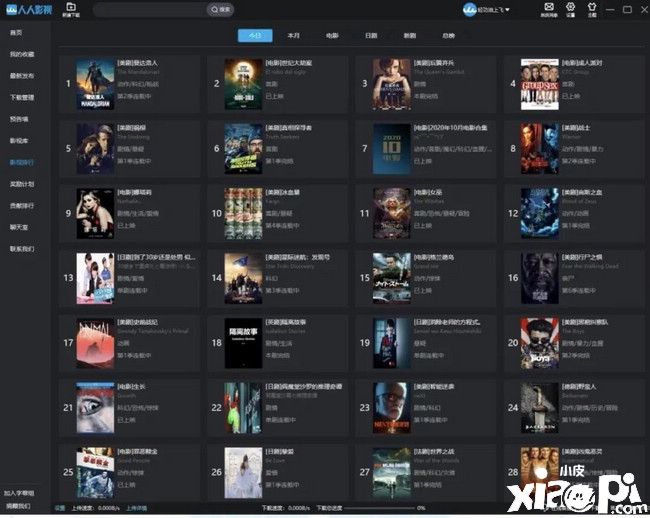650x518 pixels.
Task: Open the rank 12 Blood of Zeus poster
Action: [540, 213]
